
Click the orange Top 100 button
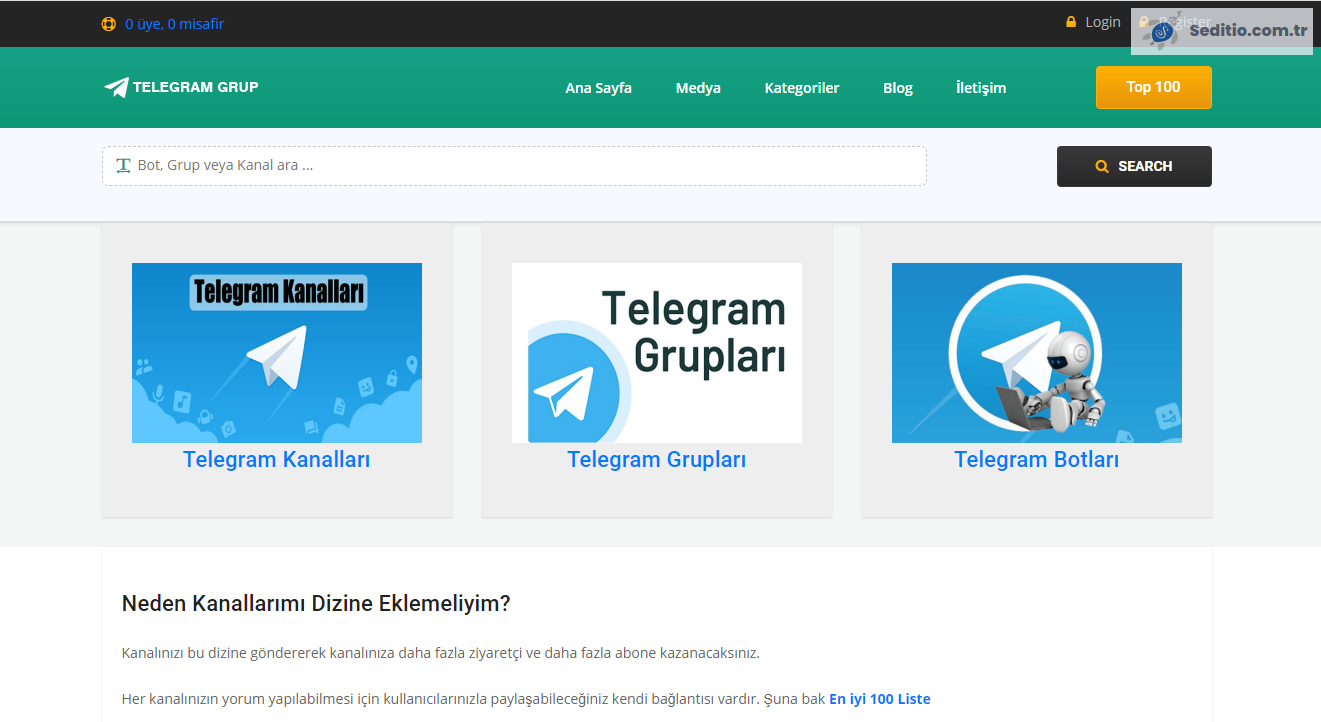click(1154, 87)
